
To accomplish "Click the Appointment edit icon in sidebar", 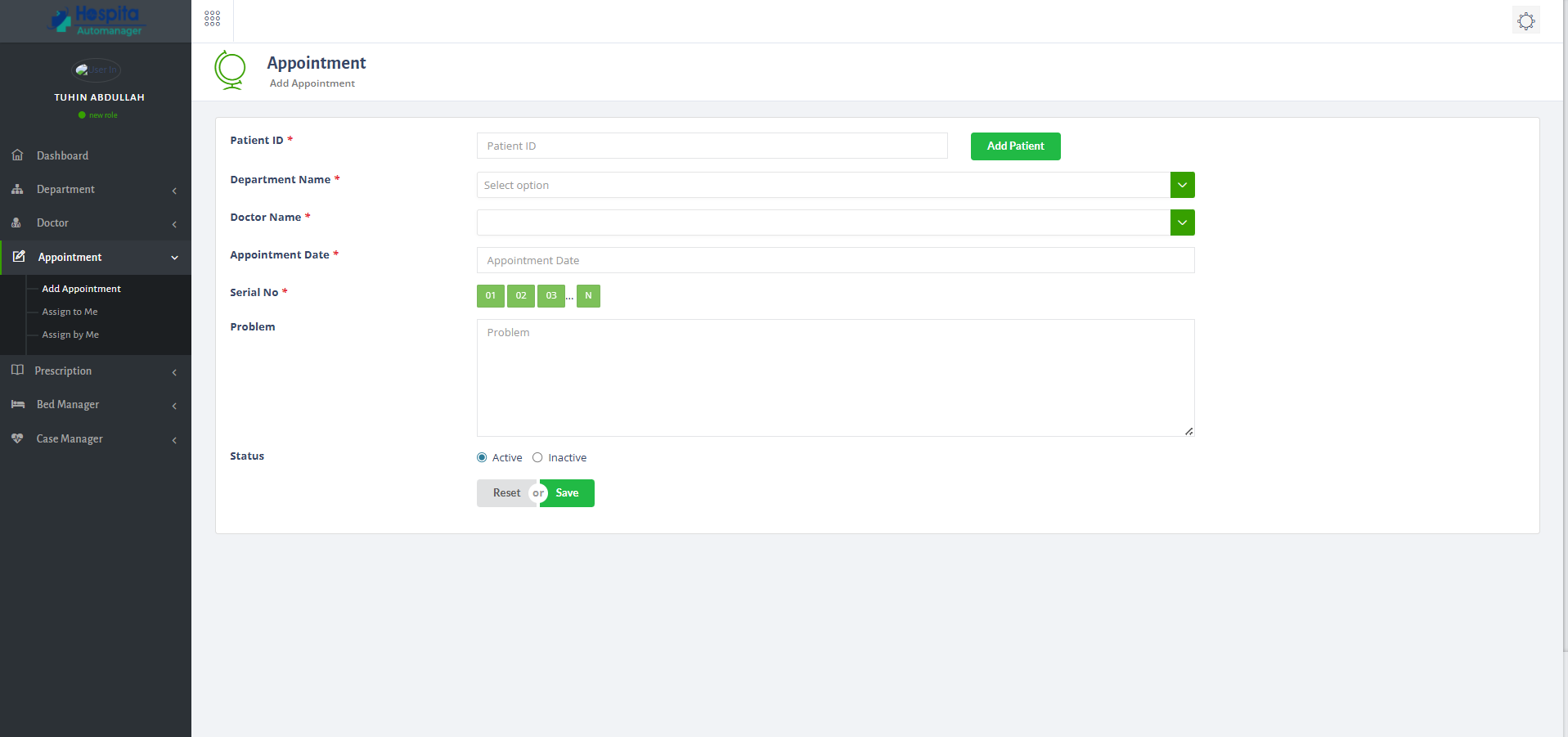I will 18,256.
